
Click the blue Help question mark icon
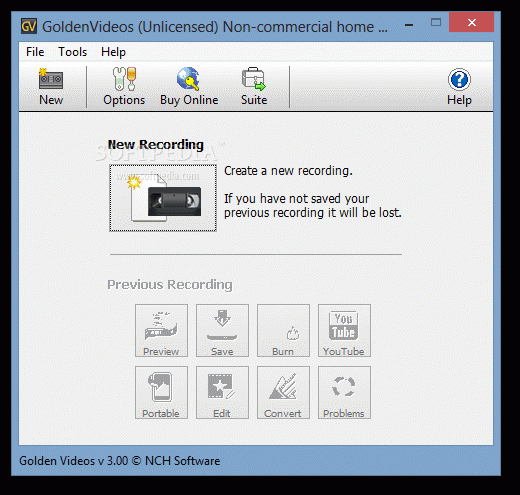tap(459, 79)
